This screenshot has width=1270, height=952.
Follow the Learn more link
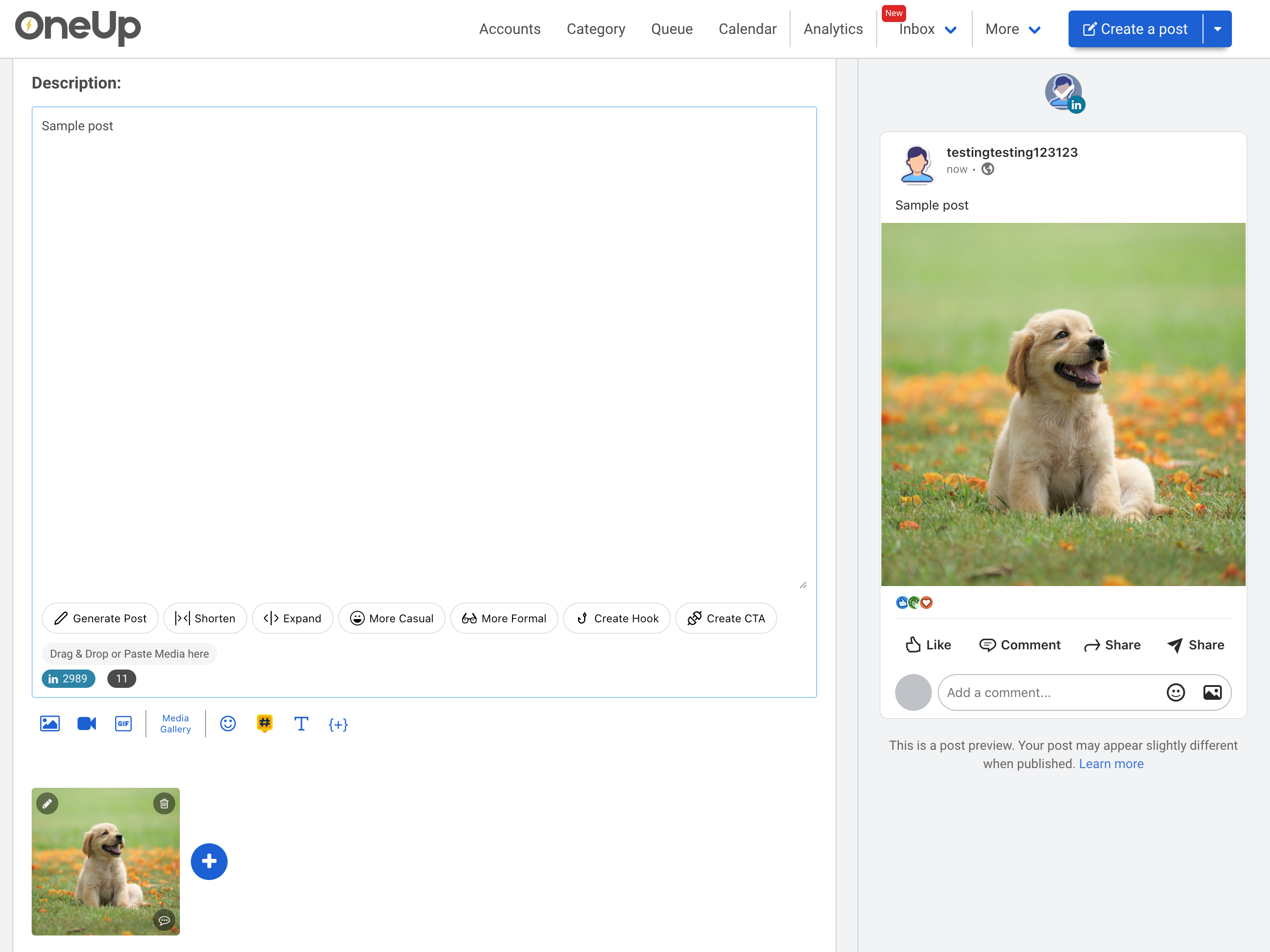(1111, 764)
